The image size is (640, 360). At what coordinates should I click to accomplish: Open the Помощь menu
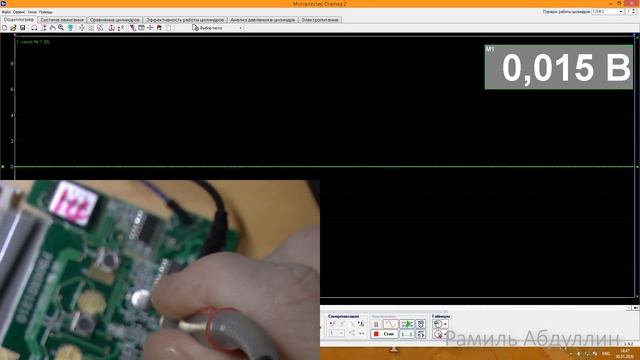click(45, 12)
